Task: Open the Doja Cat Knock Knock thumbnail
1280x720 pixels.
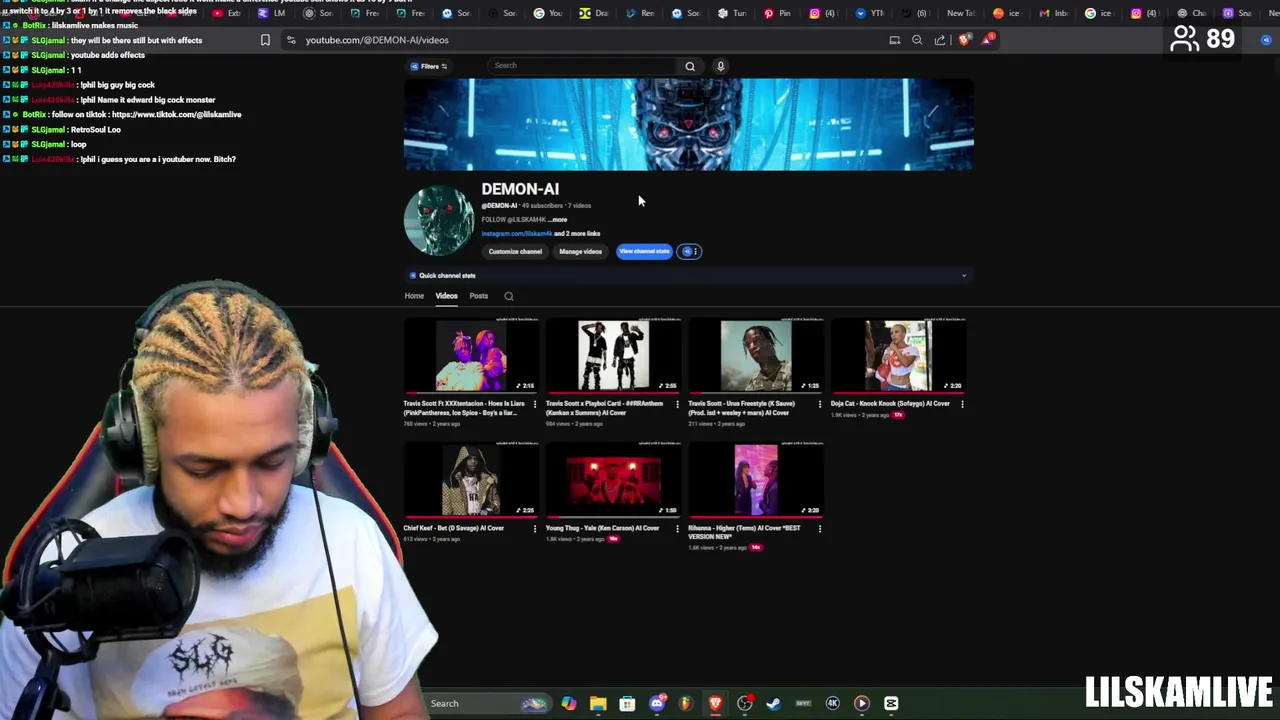Action: (898, 355)
